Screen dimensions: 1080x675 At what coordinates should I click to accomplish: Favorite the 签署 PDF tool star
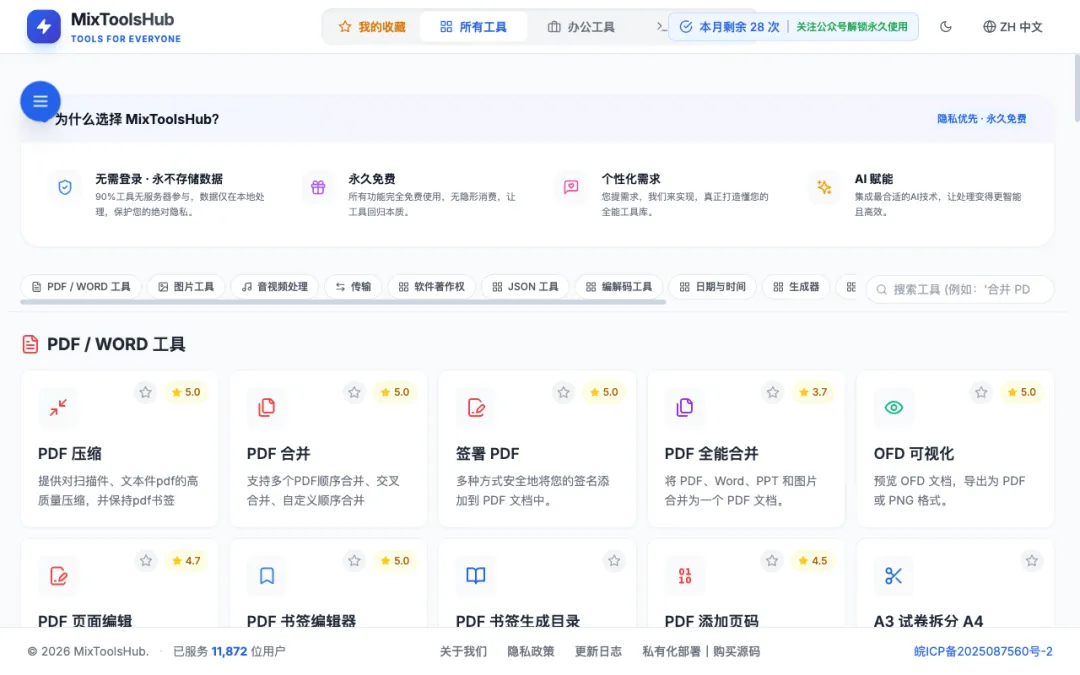pyautogui.click(x=563, y=392)
